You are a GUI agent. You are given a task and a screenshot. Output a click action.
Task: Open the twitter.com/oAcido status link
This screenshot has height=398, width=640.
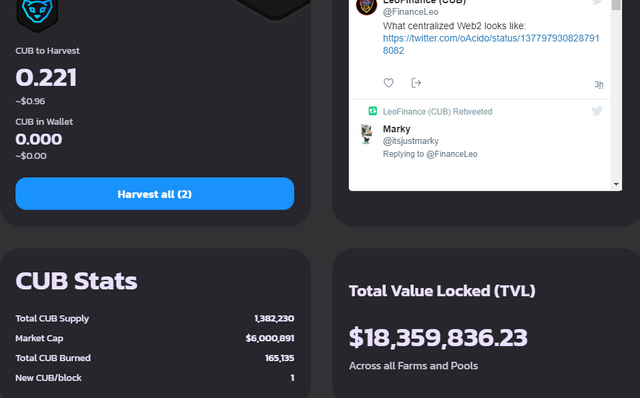pyautogui.click(x=491, y=44)
